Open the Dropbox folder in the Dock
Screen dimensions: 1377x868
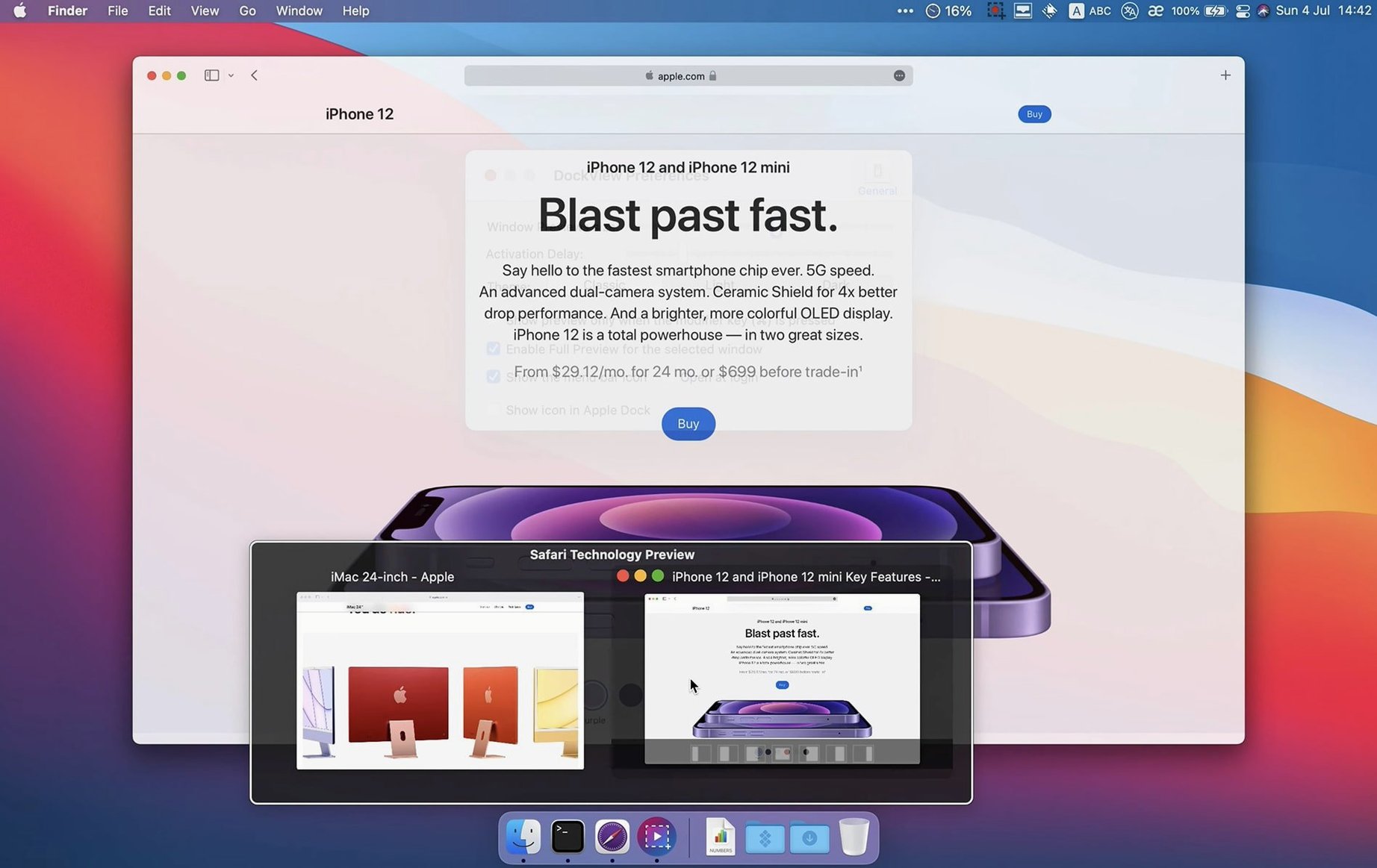pos(765,838)
